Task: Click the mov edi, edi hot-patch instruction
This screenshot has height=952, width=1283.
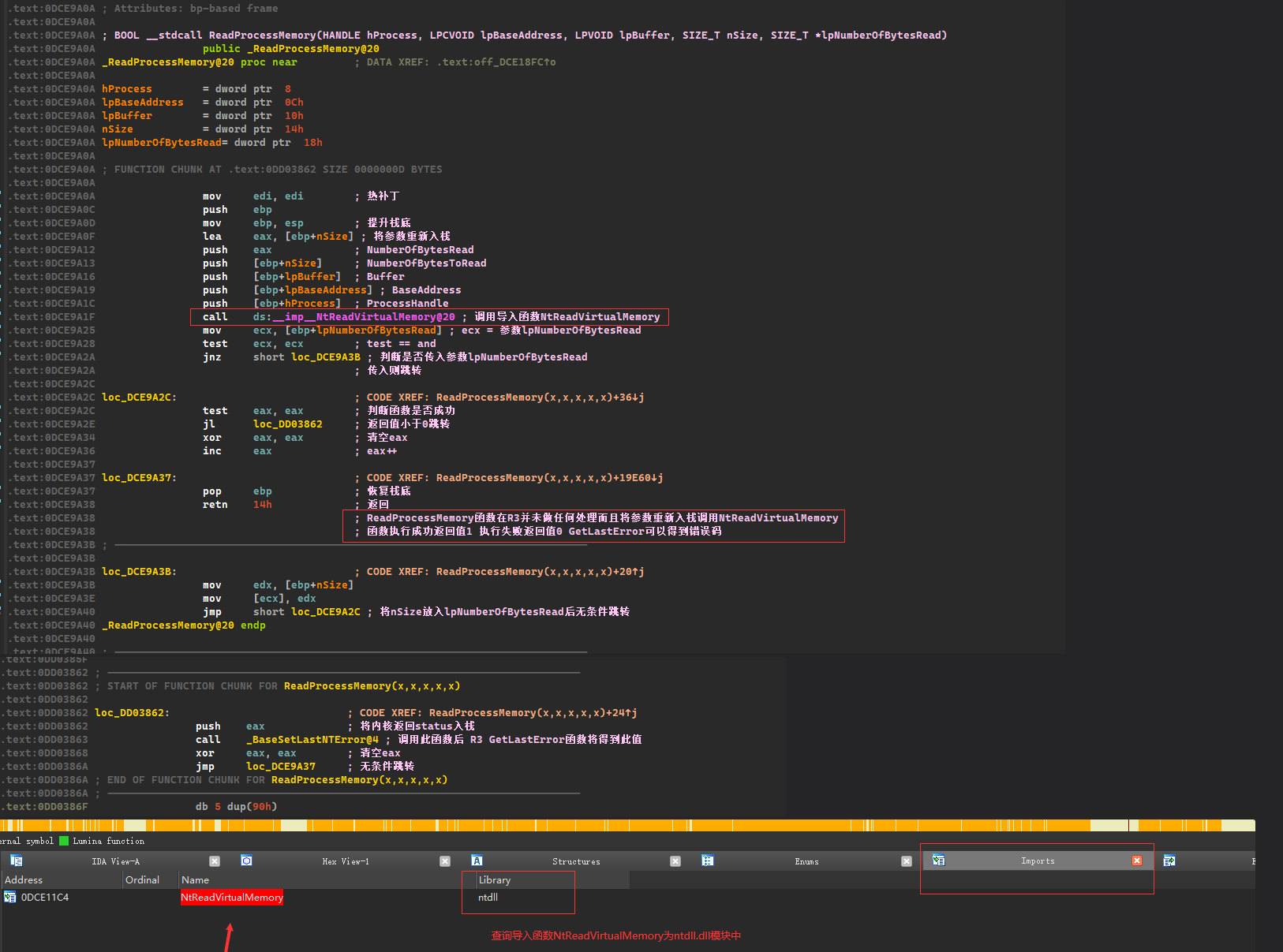Action: click(252, 196)
